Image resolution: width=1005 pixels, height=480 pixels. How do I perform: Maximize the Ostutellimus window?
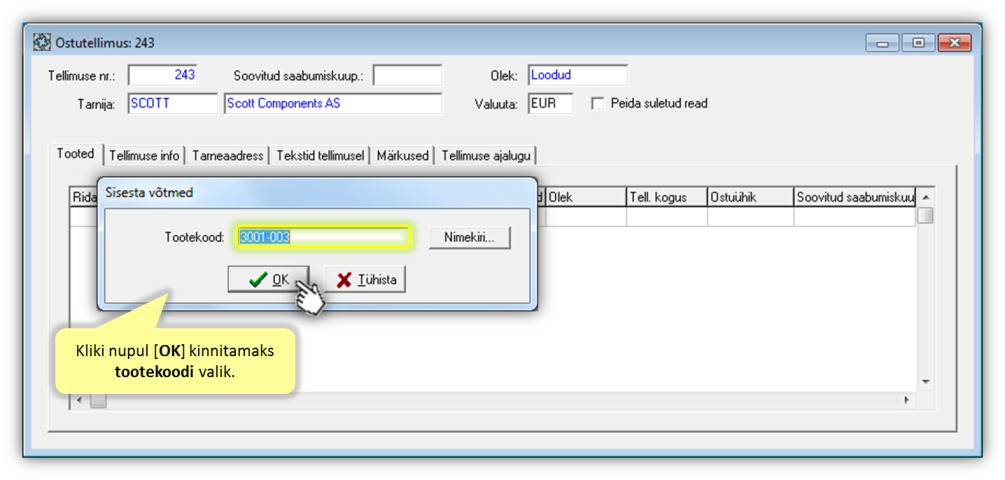click(x=918, y=43)
